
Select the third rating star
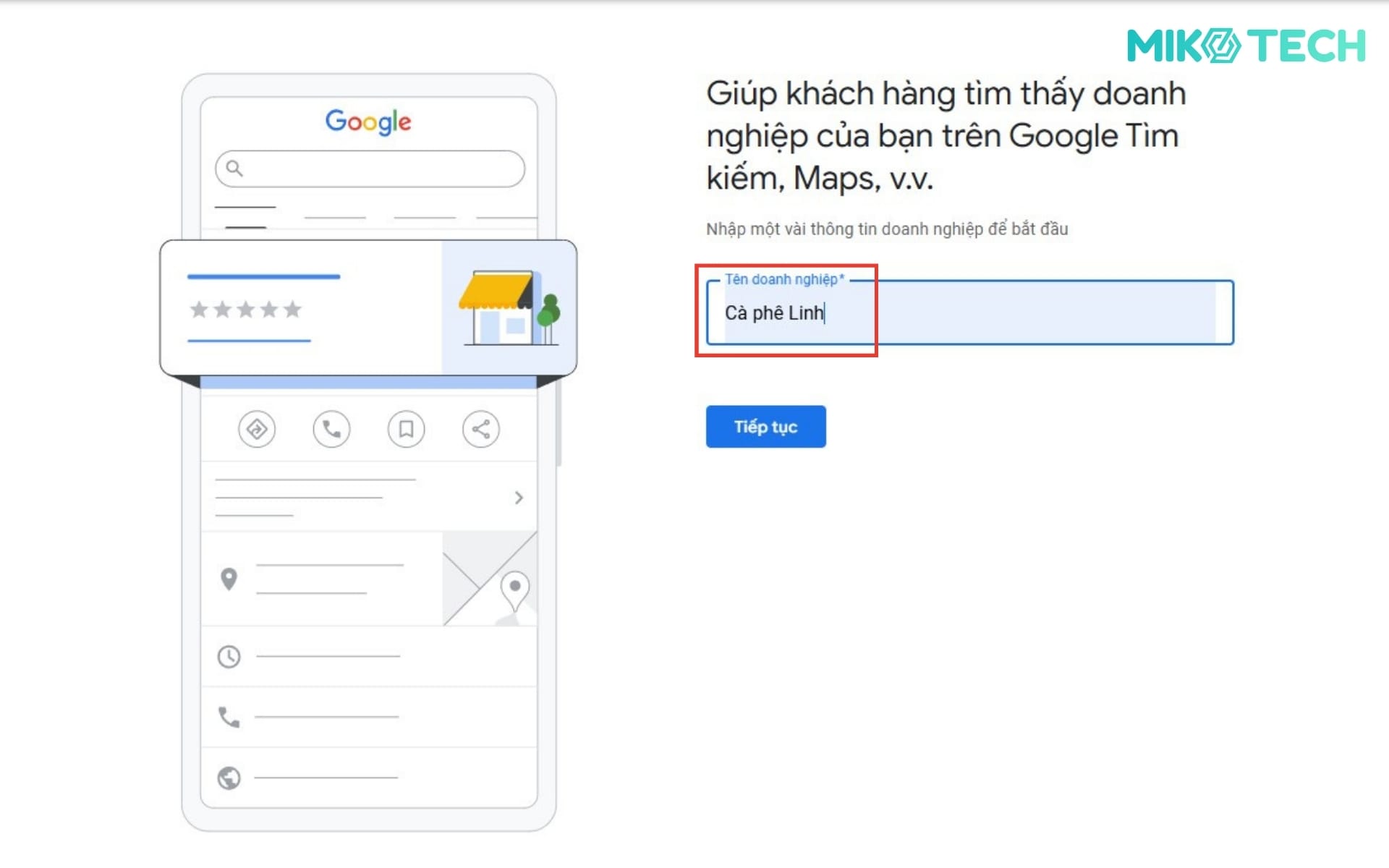click(247, 310)
